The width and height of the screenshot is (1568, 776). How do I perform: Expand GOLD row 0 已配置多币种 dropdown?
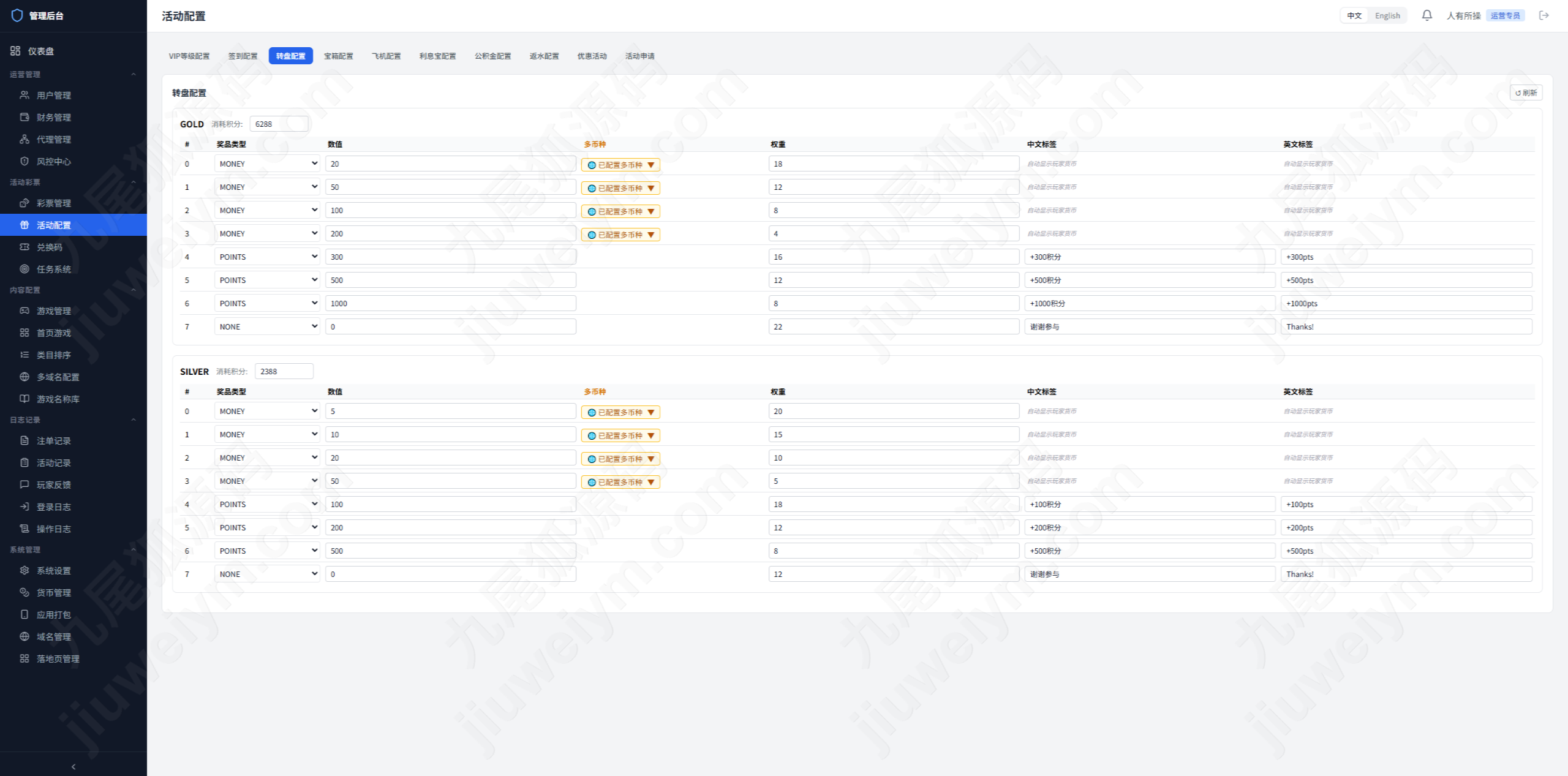[620, 165]
